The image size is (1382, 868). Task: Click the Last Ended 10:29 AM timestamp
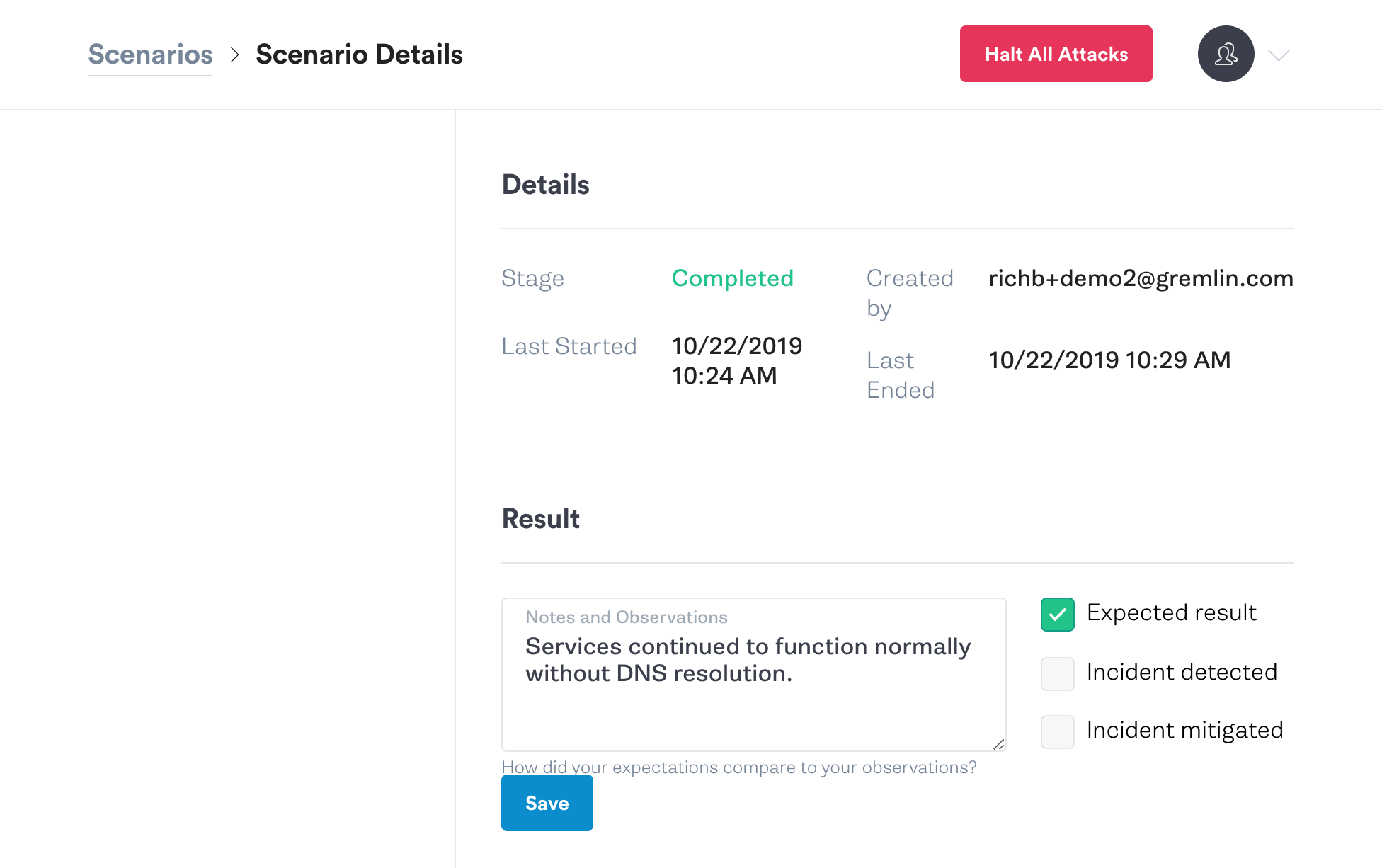[x=1109, y=360]
